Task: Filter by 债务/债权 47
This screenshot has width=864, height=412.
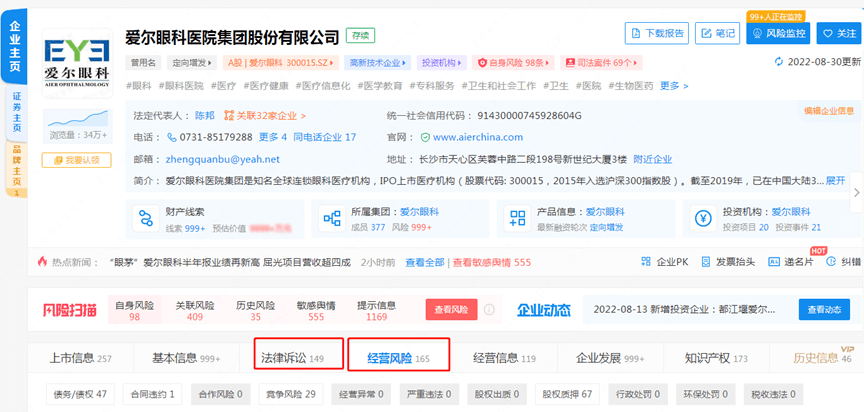Action: coord(80,394)
